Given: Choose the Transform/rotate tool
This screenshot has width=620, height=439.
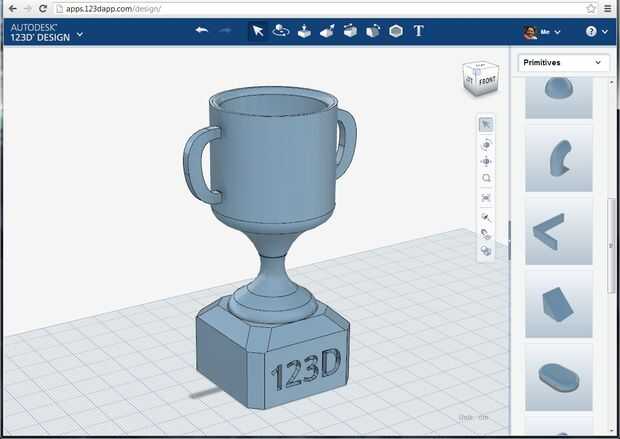Looking at the screenshot, I should coord(281,31).
